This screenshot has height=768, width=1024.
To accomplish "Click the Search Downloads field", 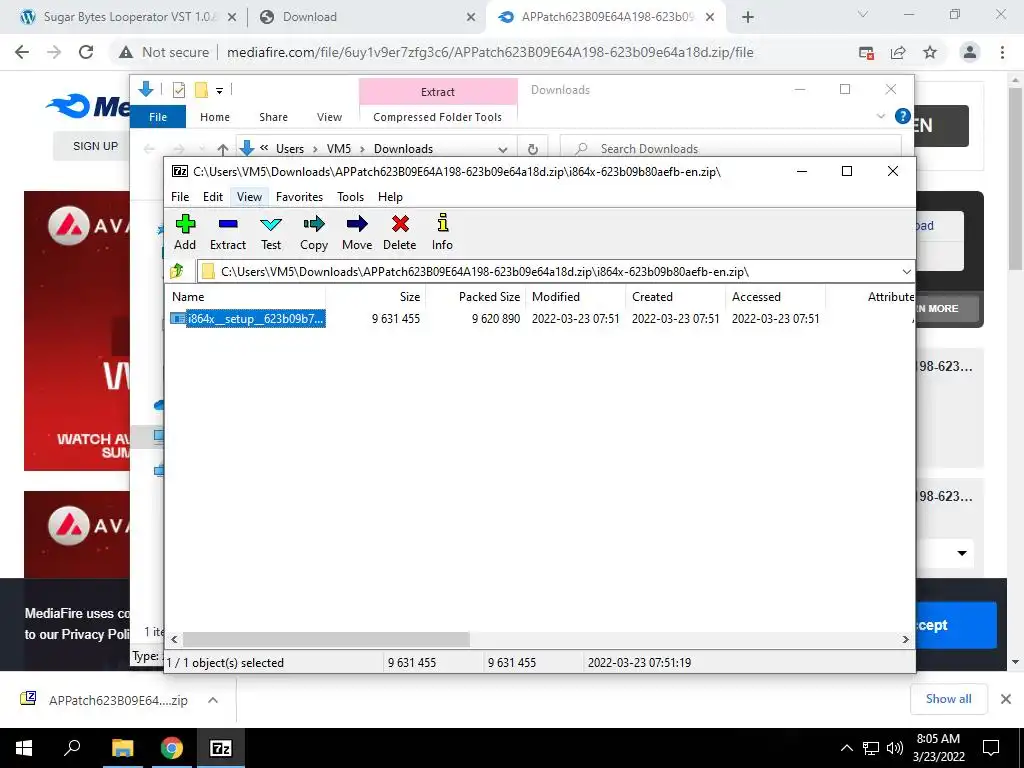I will click(x=730, y=149).
